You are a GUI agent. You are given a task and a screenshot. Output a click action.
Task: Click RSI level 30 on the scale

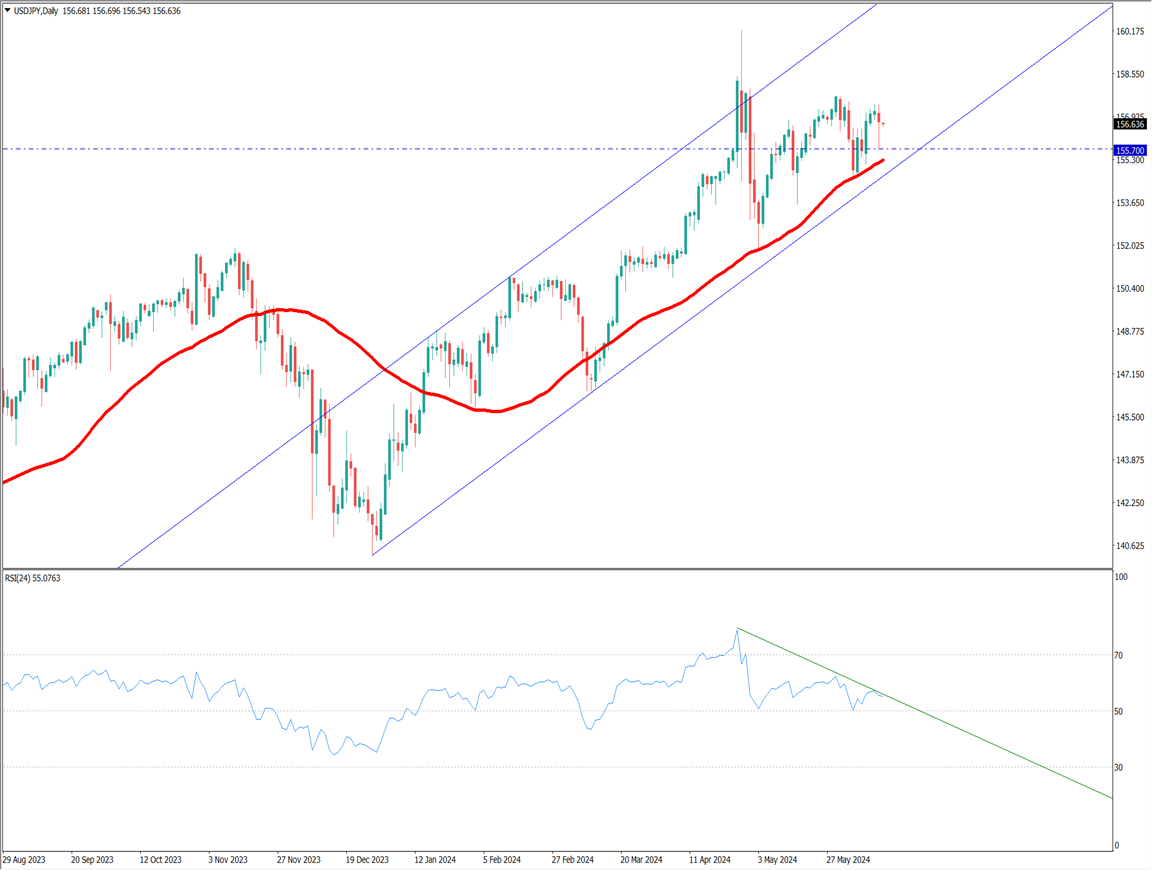pos(1121,767)
